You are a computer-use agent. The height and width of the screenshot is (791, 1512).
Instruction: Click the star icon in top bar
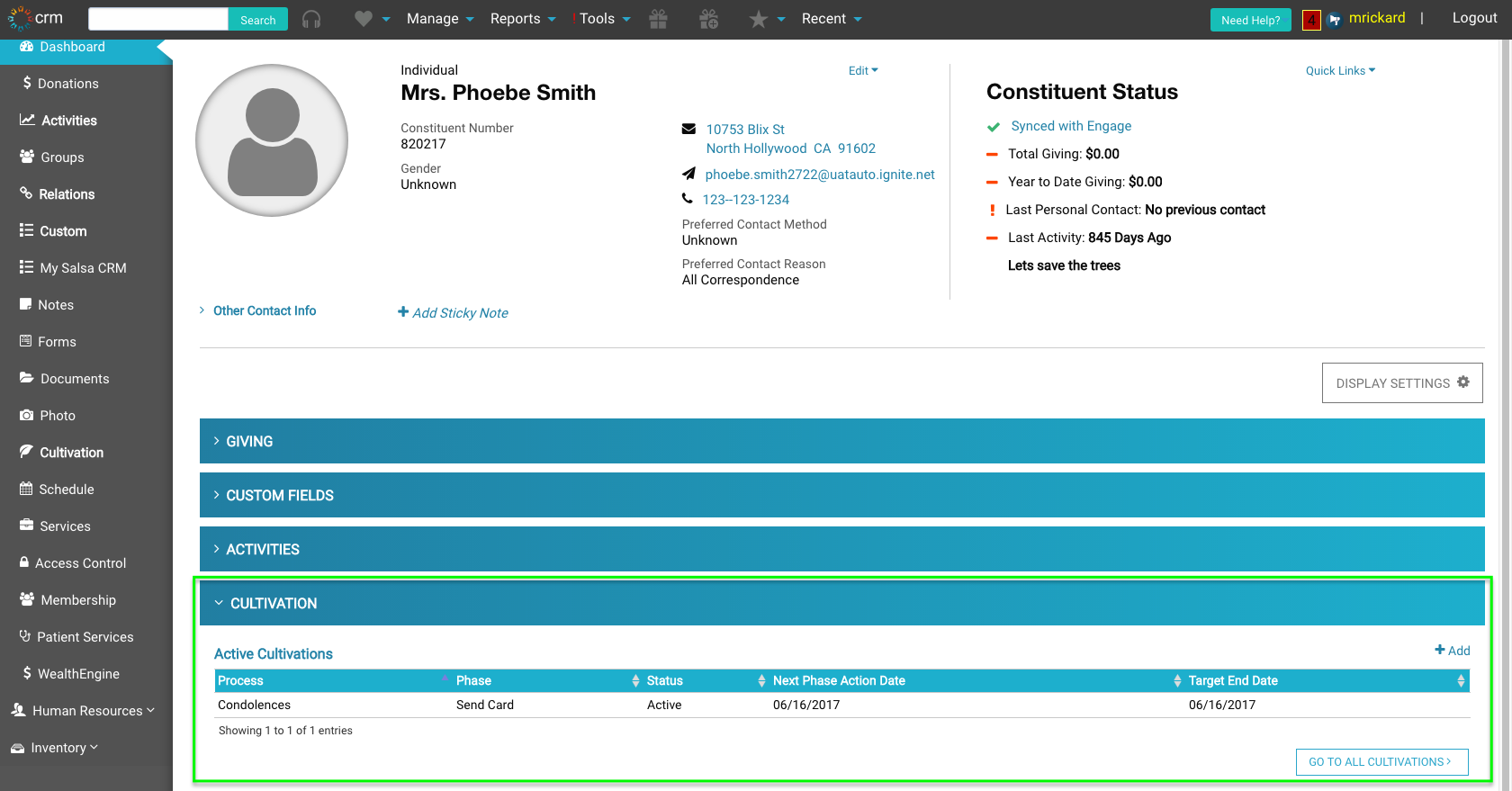click(759, 19)
